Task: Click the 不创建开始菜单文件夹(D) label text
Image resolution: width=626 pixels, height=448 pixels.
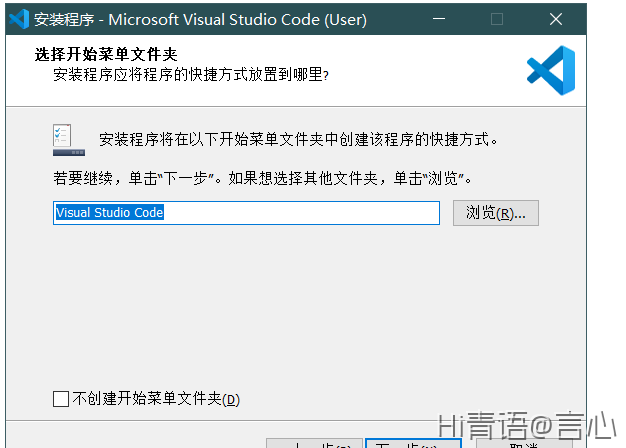Action: [156, 399]
